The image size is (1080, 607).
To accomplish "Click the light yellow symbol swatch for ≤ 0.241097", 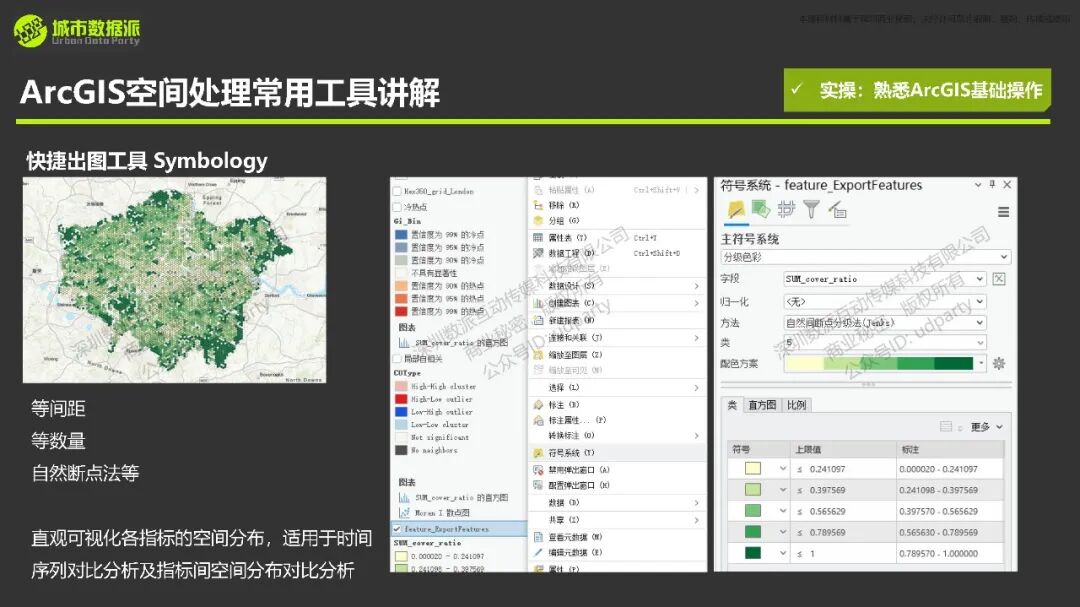I will pyautogui.click(x=753, y=469).
